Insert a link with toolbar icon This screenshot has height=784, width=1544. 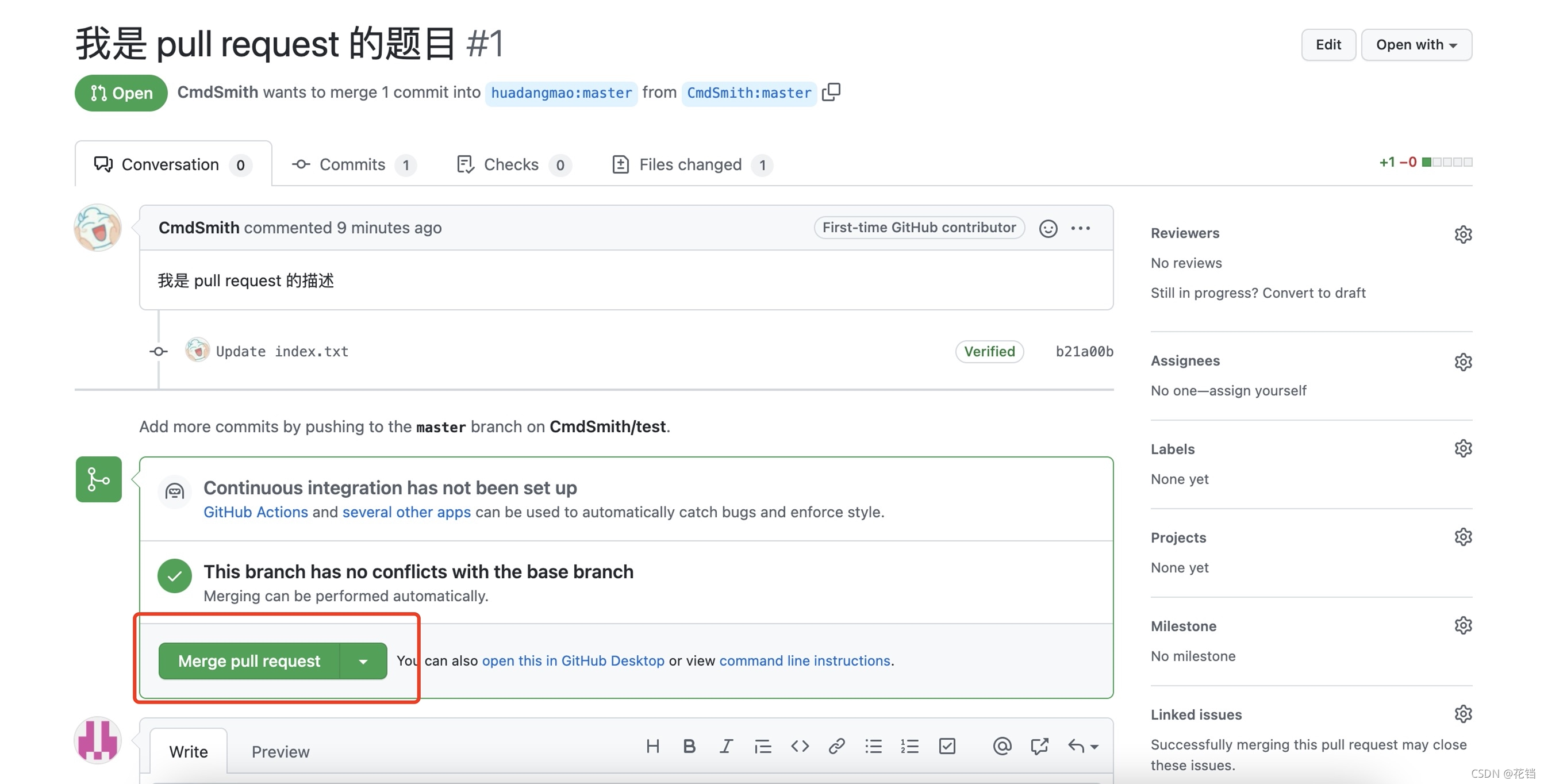[836, 746]
